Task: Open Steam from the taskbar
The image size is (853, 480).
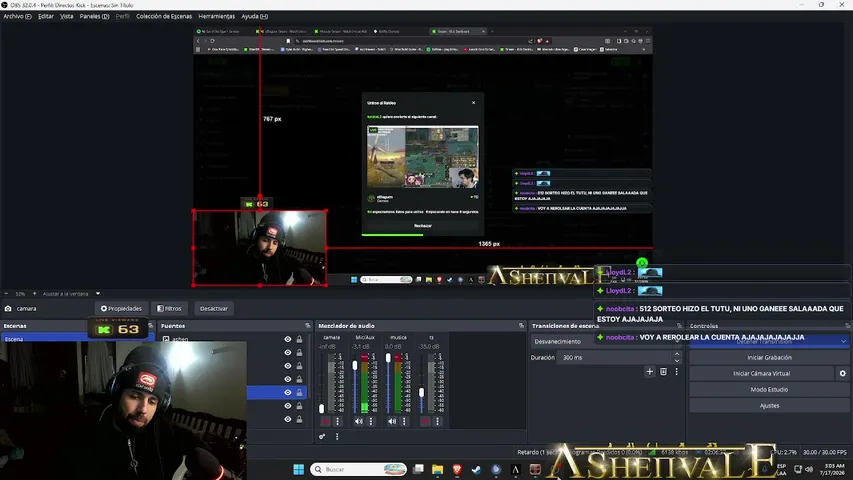Action: (x=477, y=469)
